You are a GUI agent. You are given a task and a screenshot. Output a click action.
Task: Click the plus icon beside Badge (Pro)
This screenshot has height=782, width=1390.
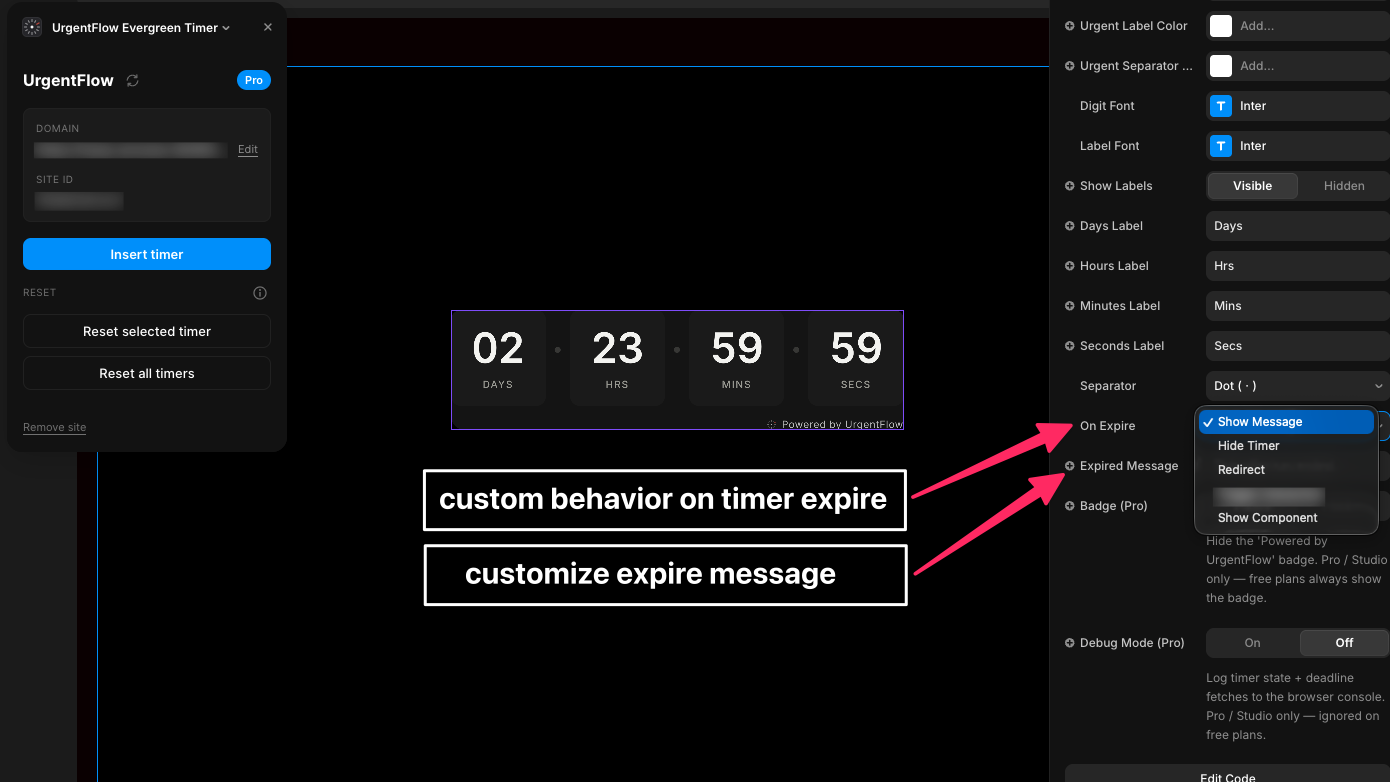point(1070,506)
